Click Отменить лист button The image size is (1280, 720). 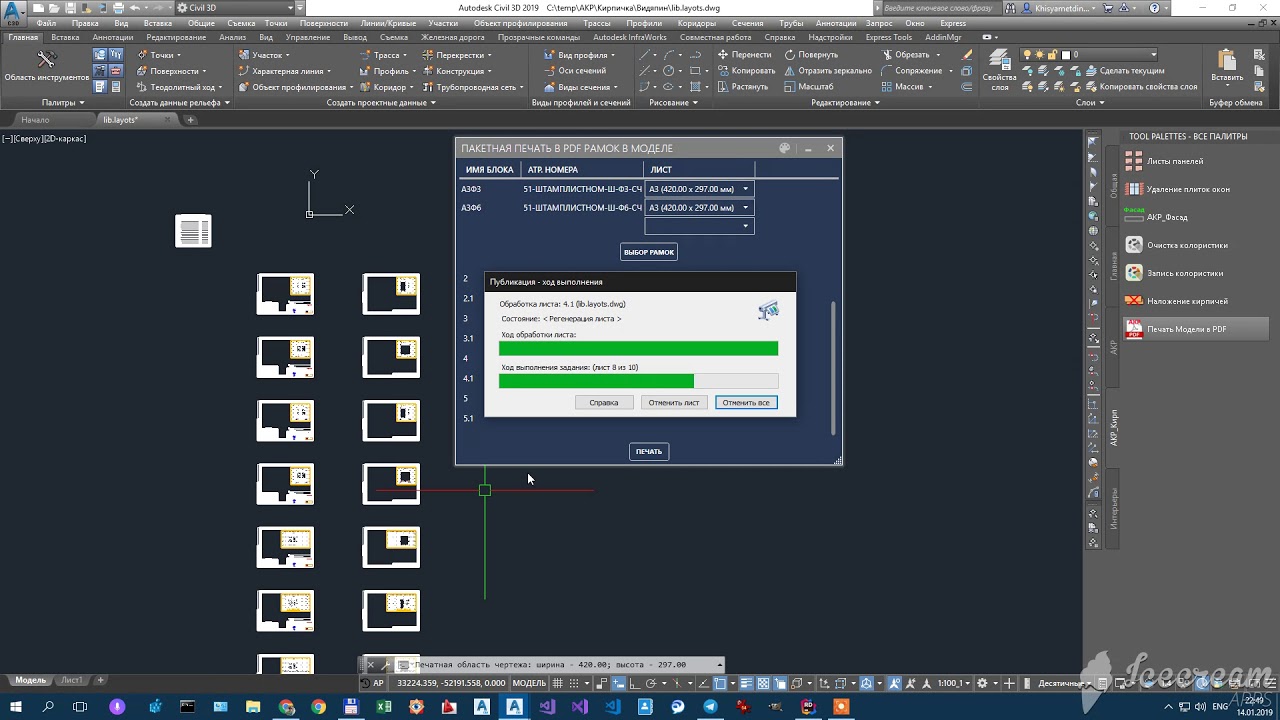point(674,403)
